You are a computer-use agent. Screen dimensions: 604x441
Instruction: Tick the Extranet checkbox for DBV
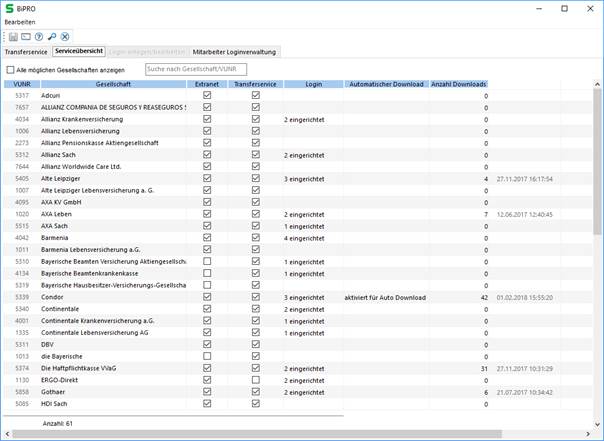(x=207, y=345)
